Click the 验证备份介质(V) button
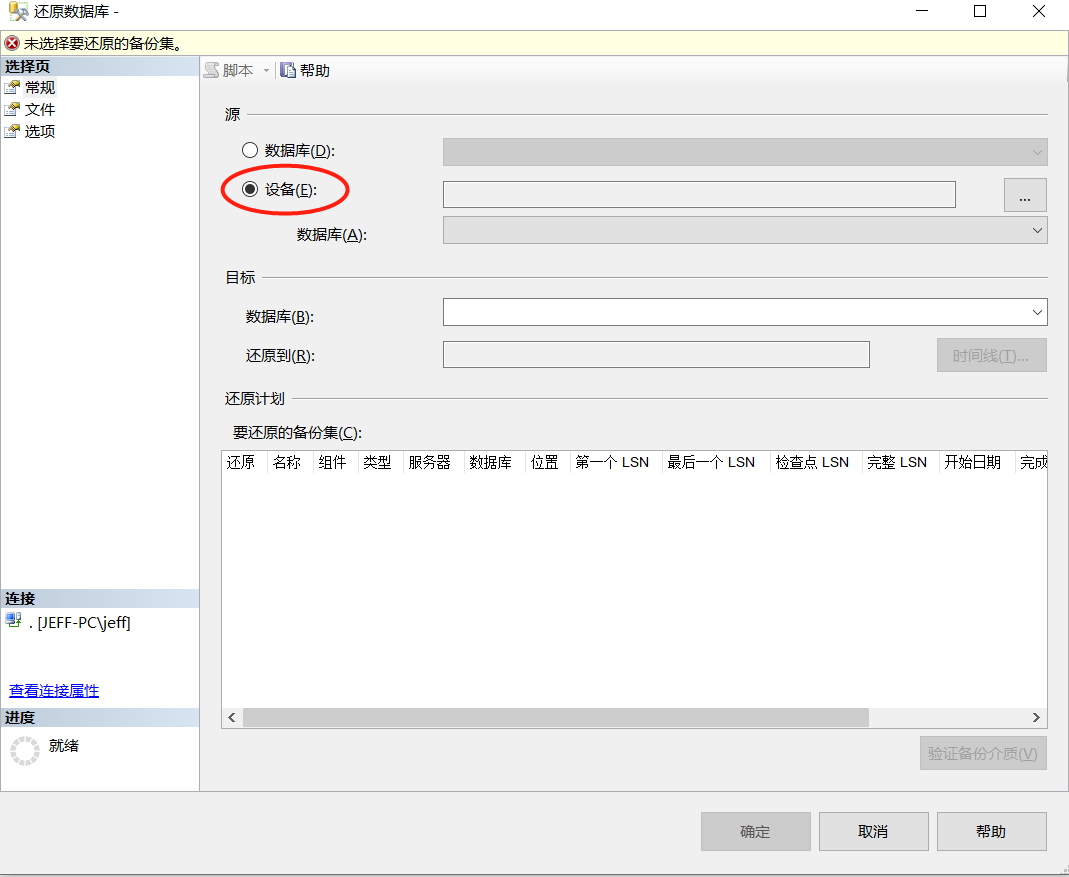The image size is (1069, 877). [x=983, y=753]
